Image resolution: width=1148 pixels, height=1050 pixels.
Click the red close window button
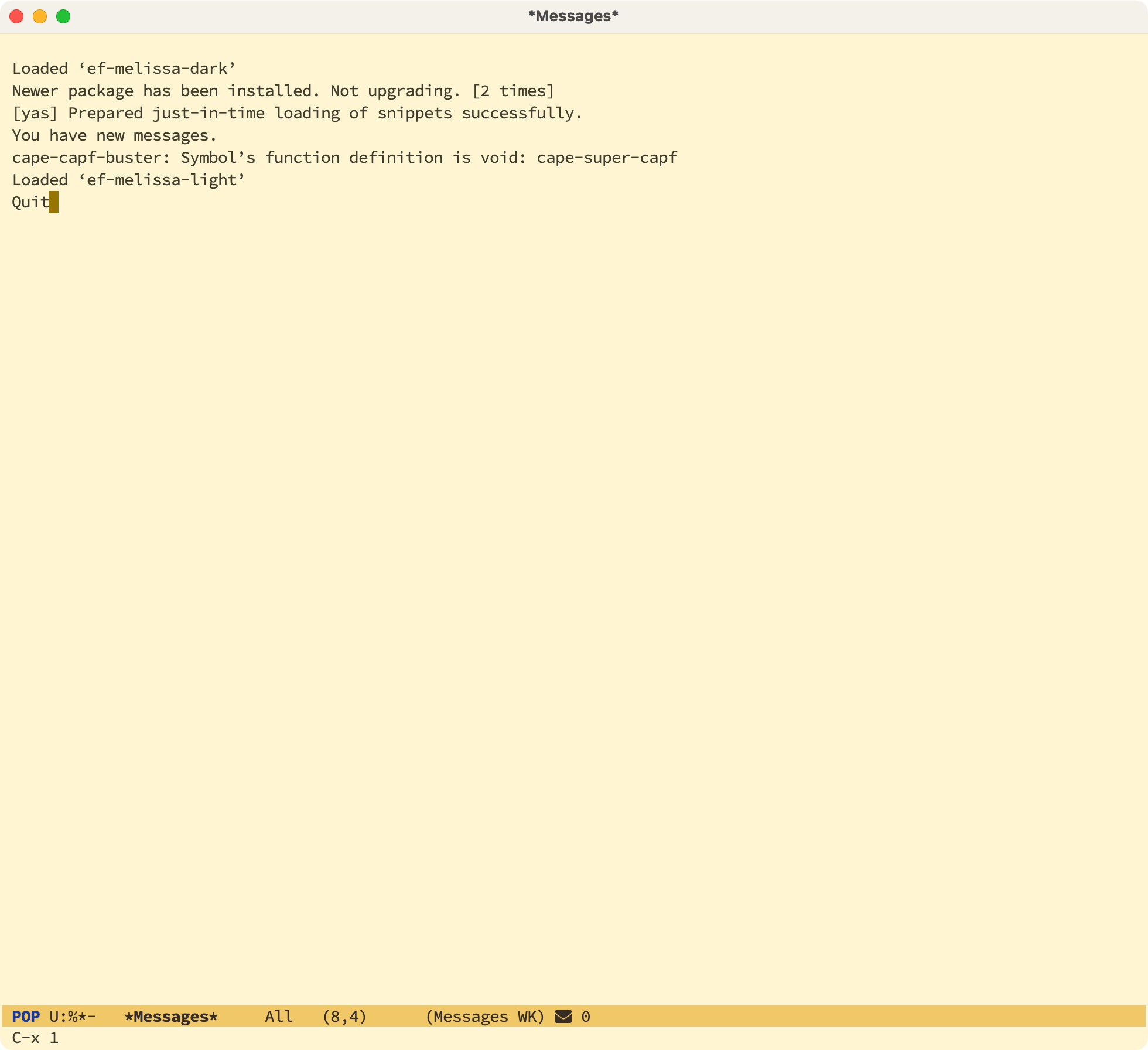(16, 16)
